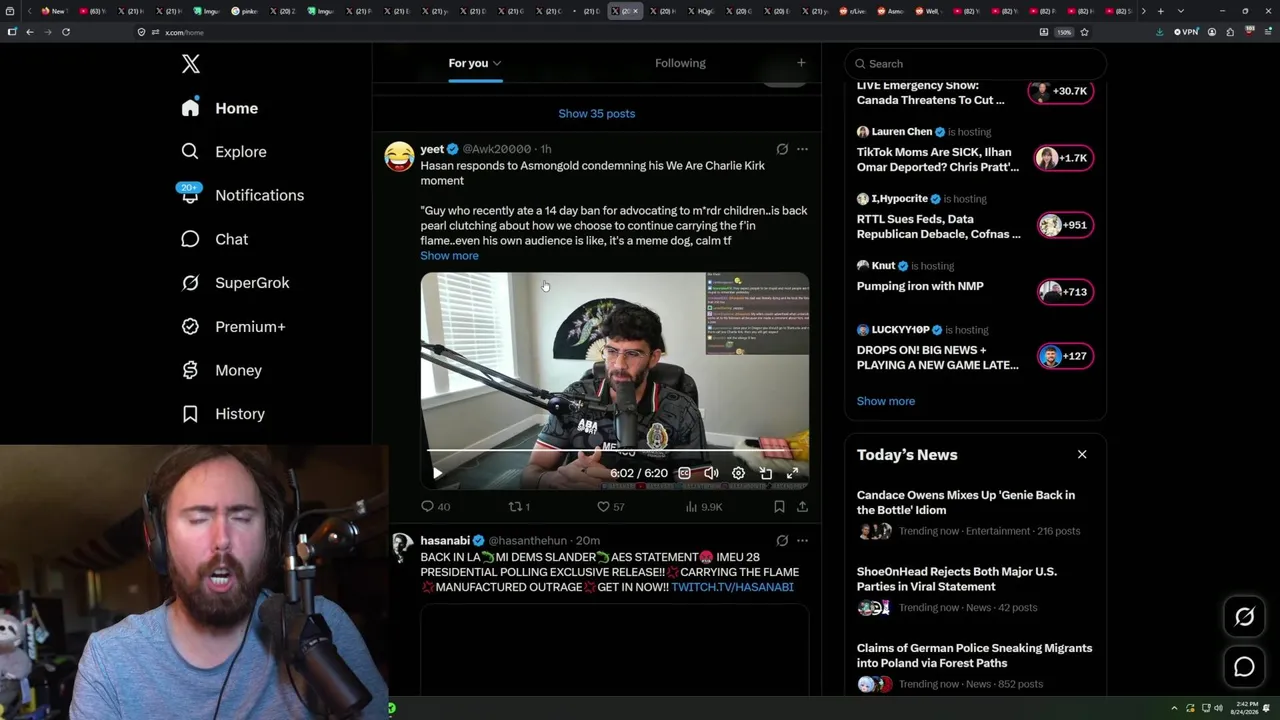Open Grok actions on yeet's post
The height and width of the screenshot is (720, 1280).
point(782,149)
